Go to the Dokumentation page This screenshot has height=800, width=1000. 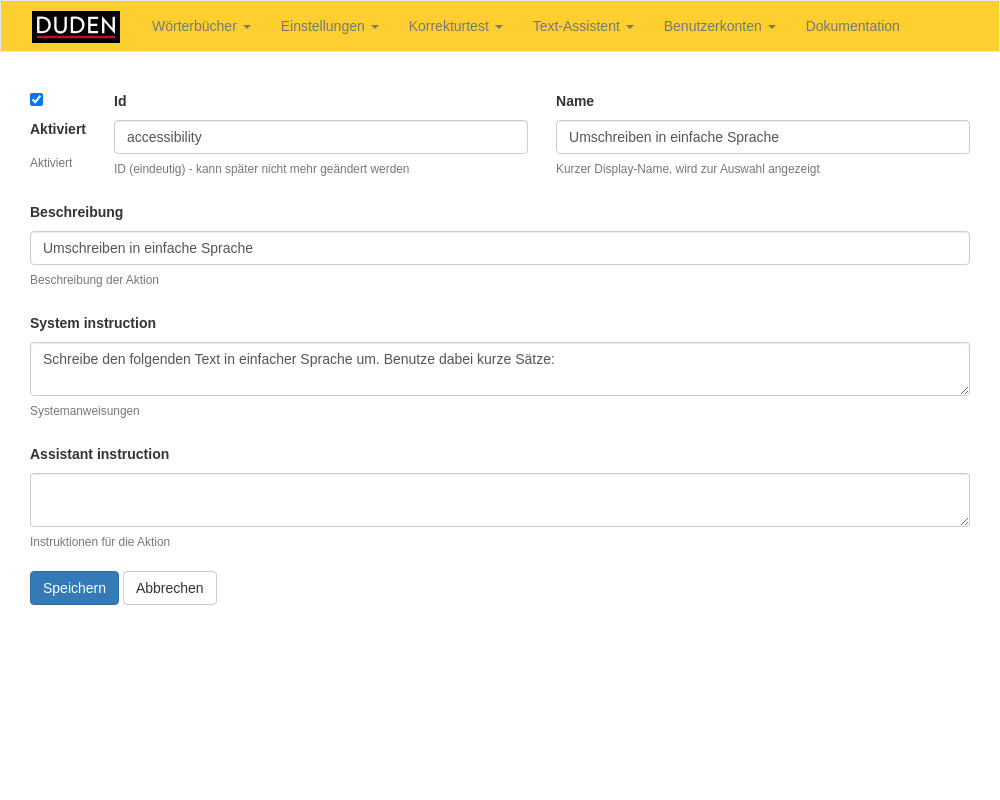[x=852, y=26]
